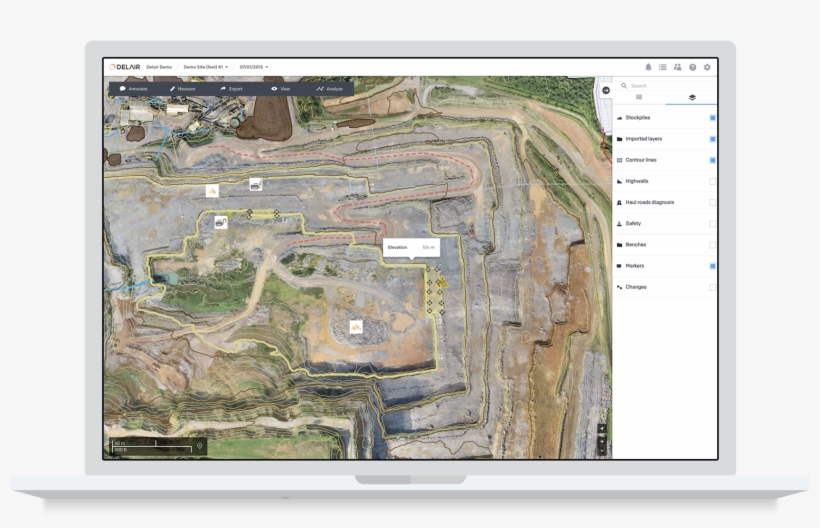Click the compass north arrow control
Screen dimensions: 820x528
click(602, 429)
